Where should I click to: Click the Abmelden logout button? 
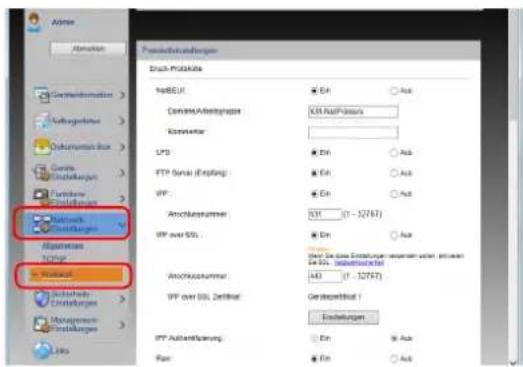tap(88, 49)
